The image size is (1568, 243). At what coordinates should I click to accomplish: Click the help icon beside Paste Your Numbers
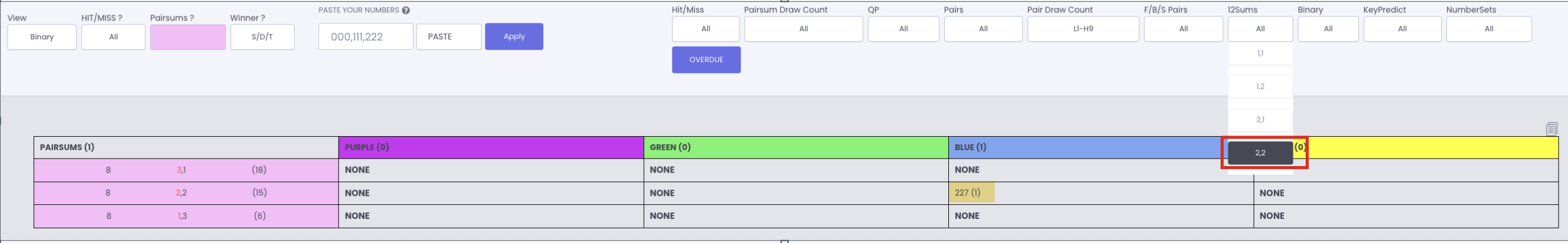click(x=406, y=11)
